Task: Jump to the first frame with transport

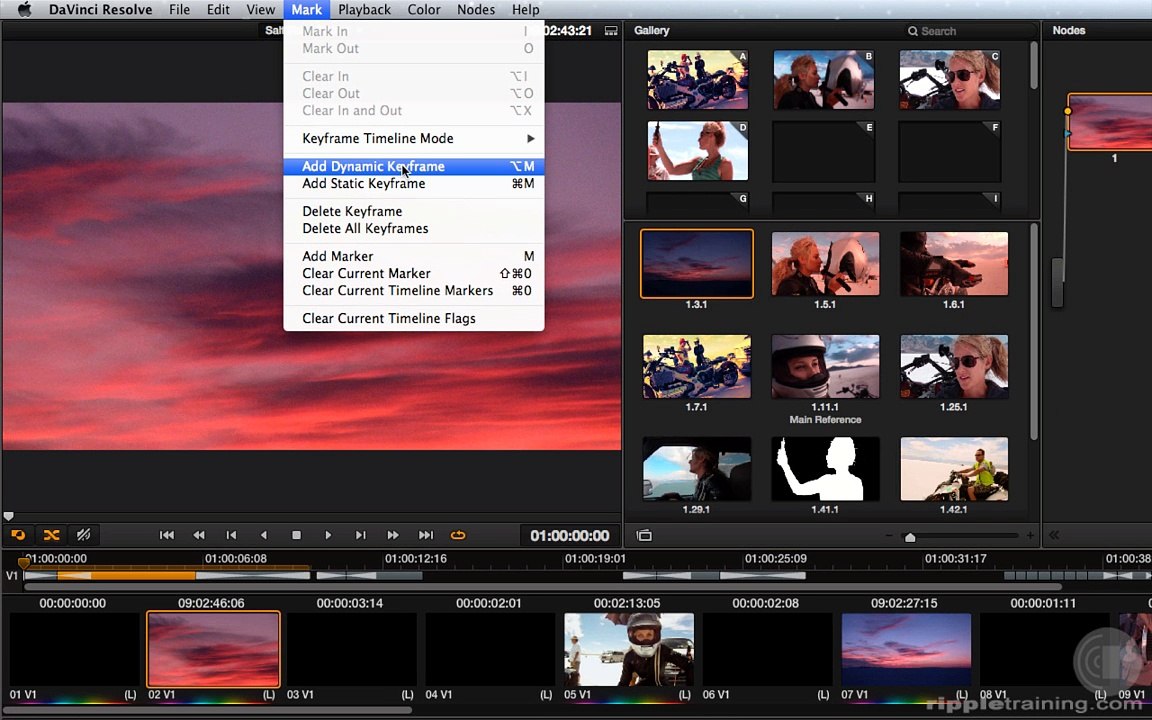Action: pyautogui.click(x=167, y=535)
